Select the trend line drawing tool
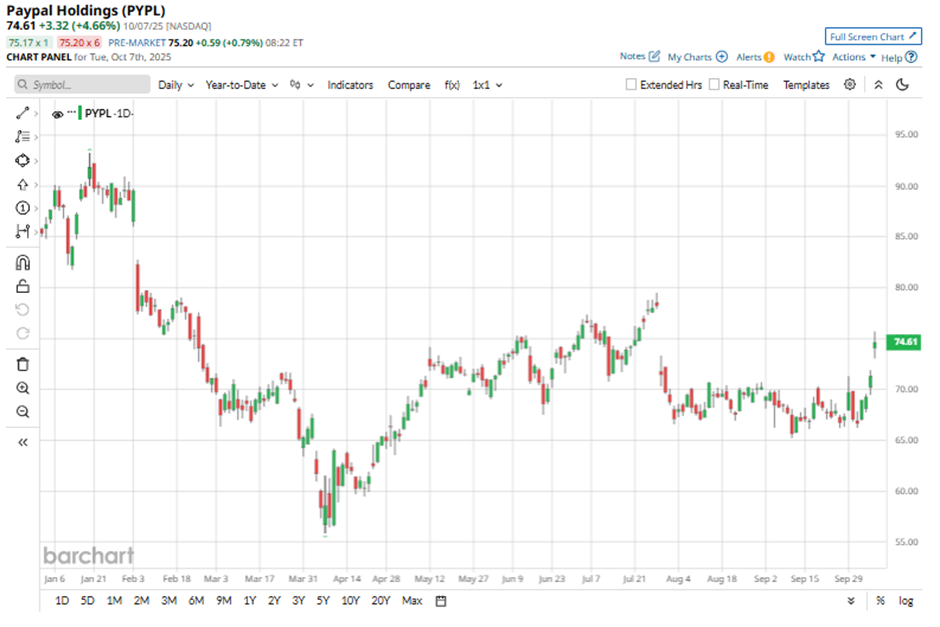The width and height of the screenshot is (940, 627). click(x=22, y=113)
